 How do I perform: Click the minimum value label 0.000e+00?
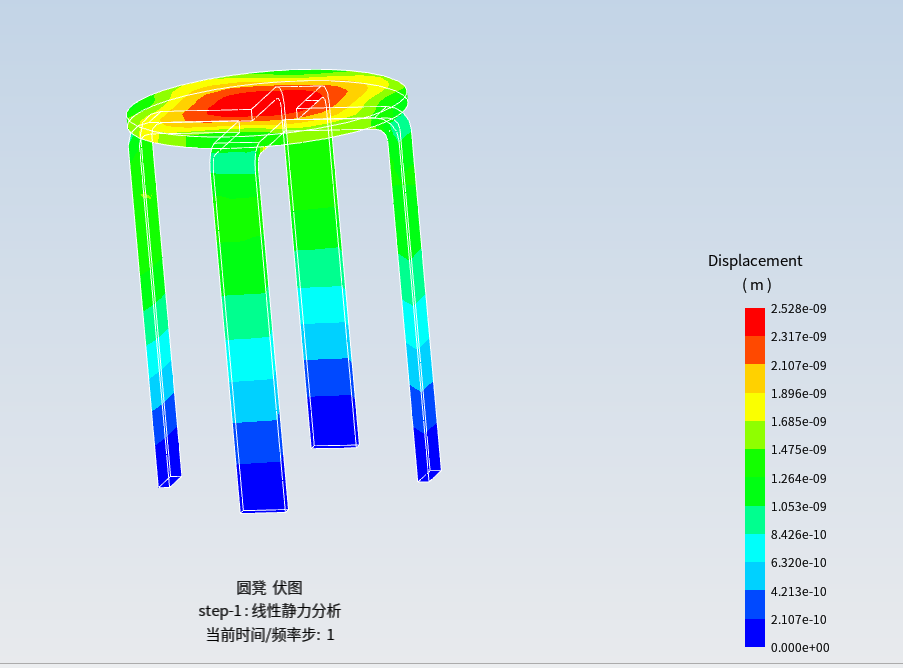tap(799, 647)
